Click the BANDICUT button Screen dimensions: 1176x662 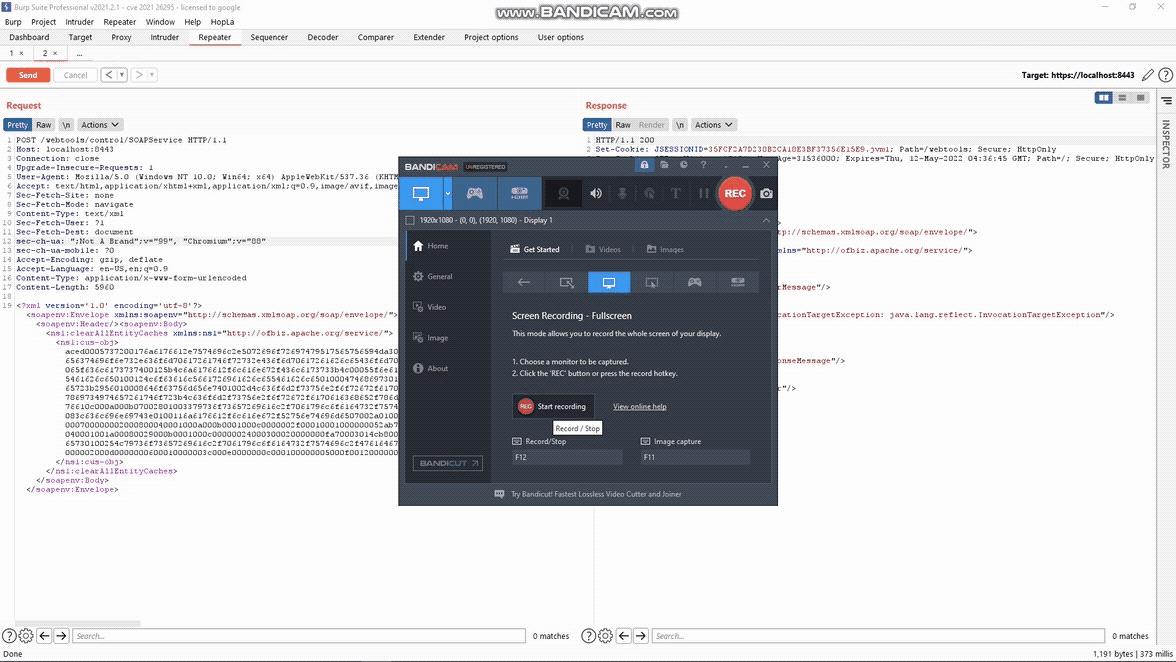pos(448,463)
